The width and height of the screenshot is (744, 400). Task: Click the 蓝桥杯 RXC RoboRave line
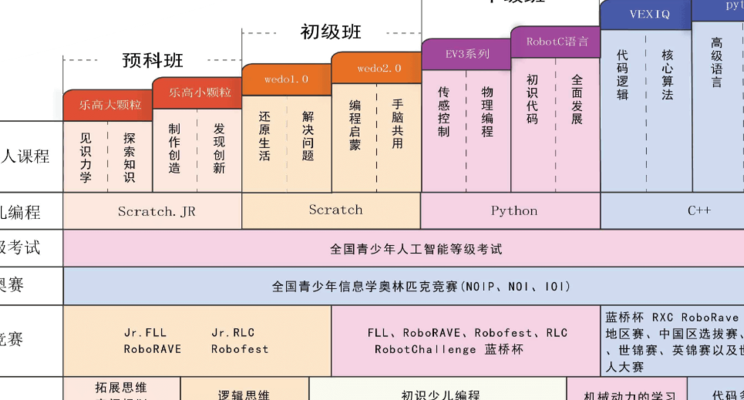[x=672, y=317]
